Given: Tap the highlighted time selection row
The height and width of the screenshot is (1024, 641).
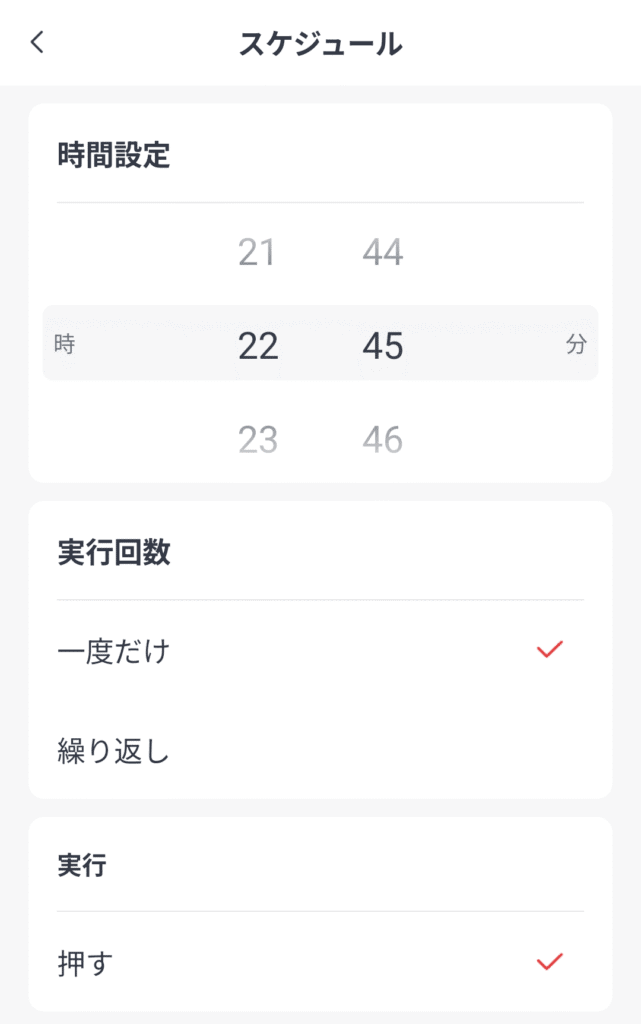Looking at the screenshot, I should (320, 345).
